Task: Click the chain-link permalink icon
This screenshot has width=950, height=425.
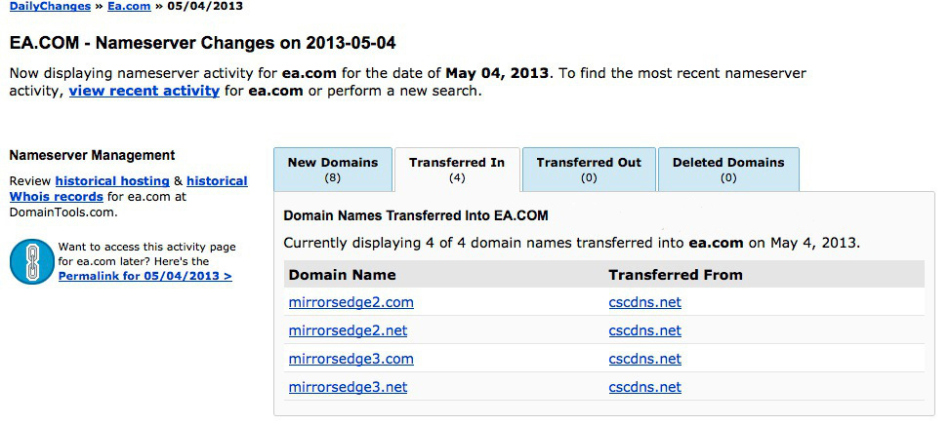Action: 30,261
